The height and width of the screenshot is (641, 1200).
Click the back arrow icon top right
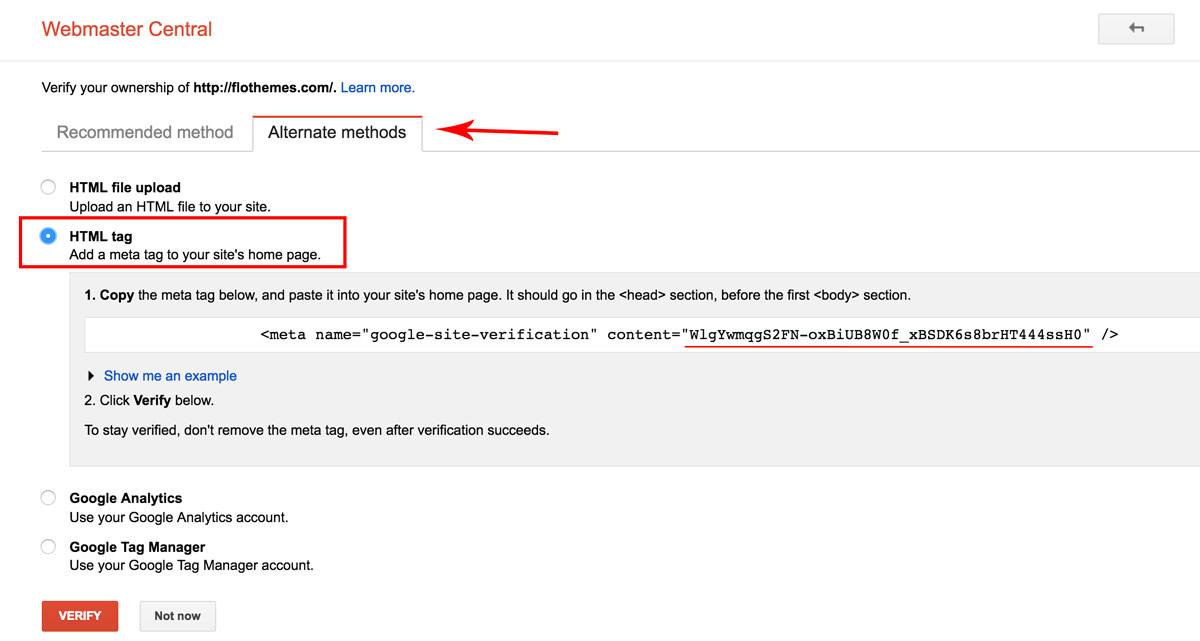coord(1135,28)
